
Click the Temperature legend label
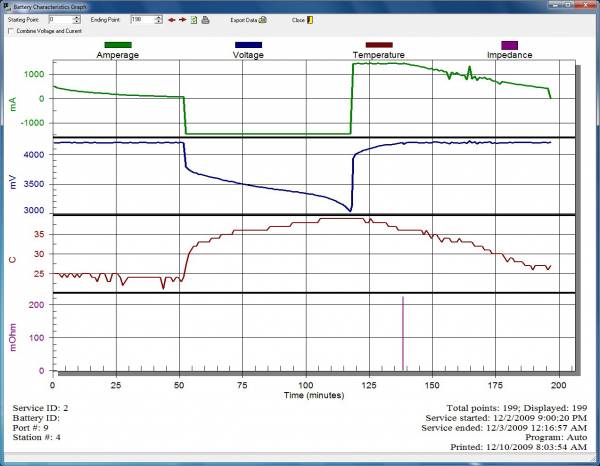(379, 55)
